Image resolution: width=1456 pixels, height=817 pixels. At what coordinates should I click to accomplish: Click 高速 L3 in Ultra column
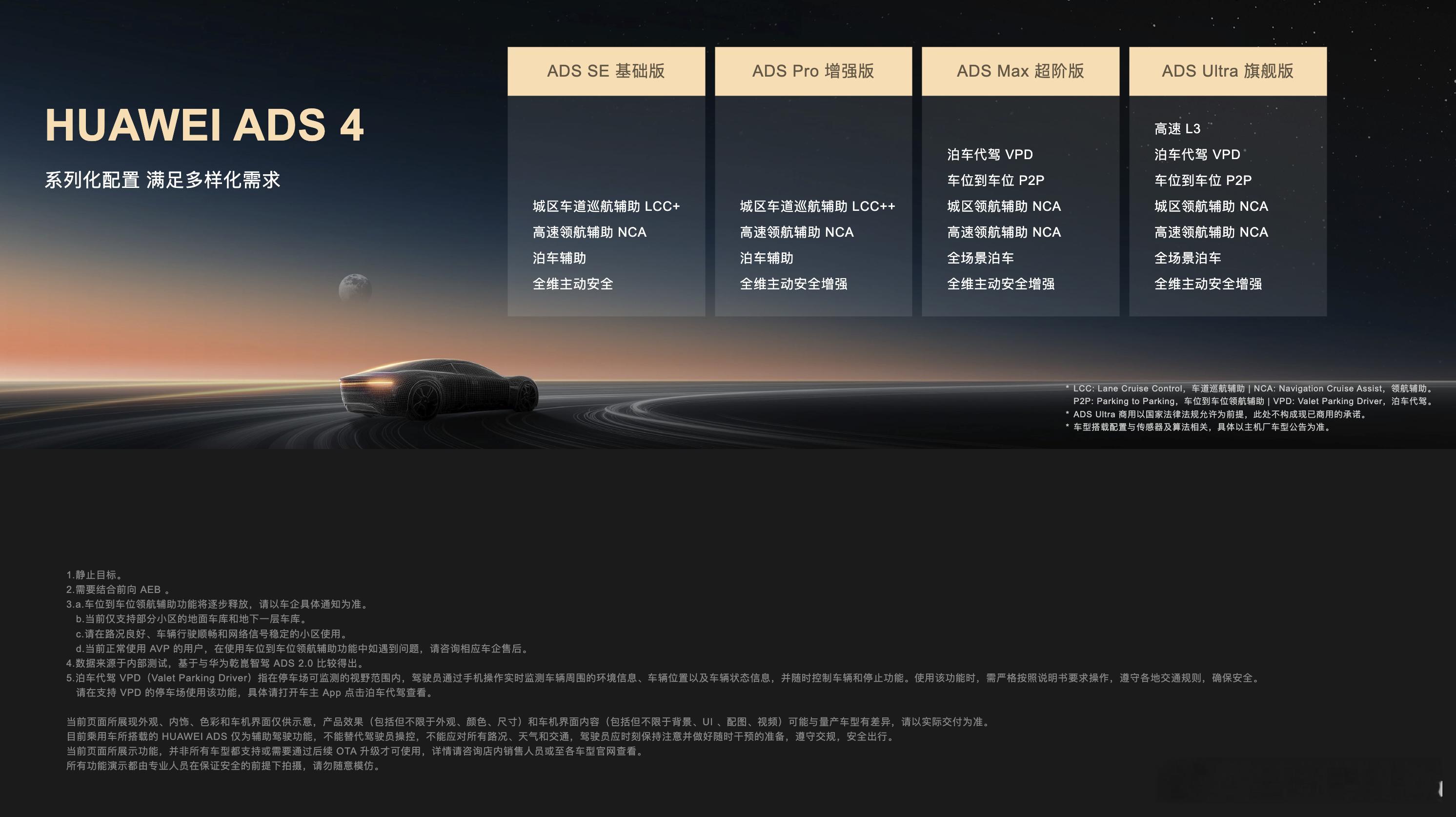tap(1177, 129)
